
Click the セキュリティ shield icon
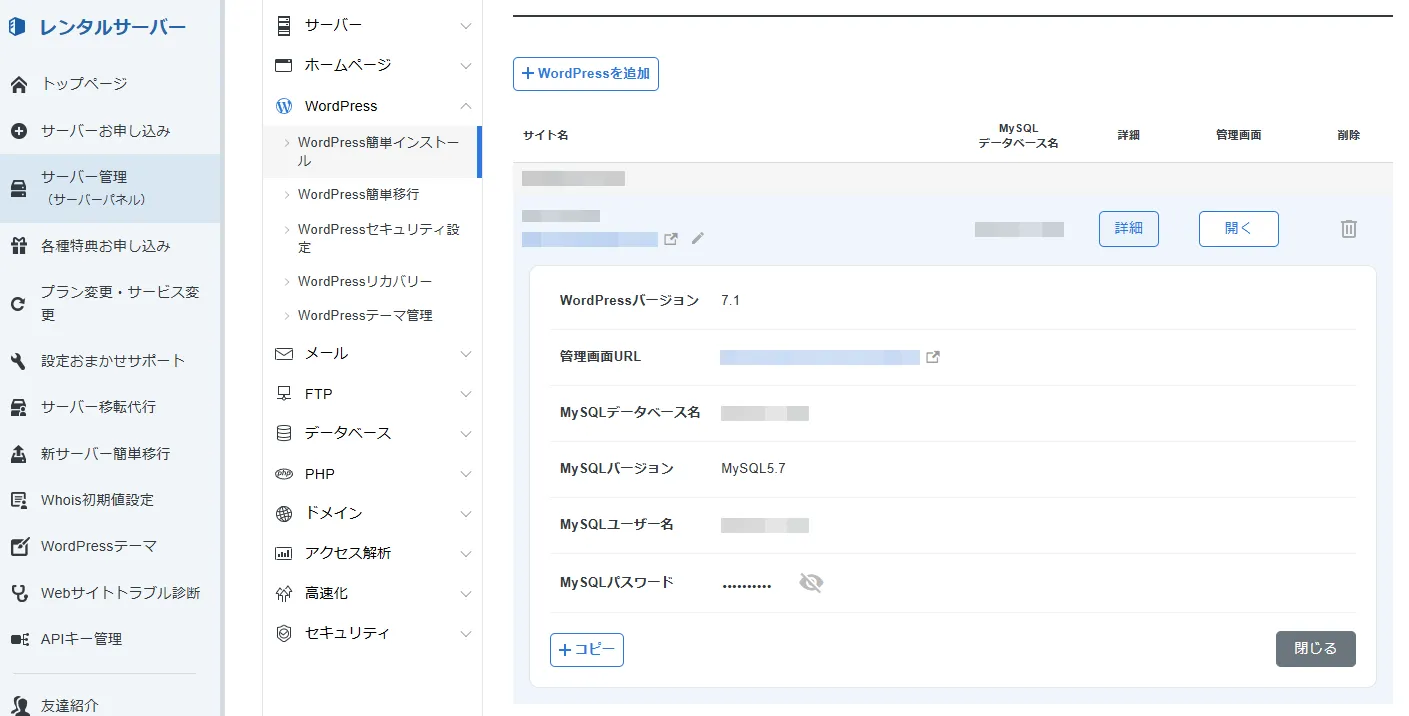(284, 633)
